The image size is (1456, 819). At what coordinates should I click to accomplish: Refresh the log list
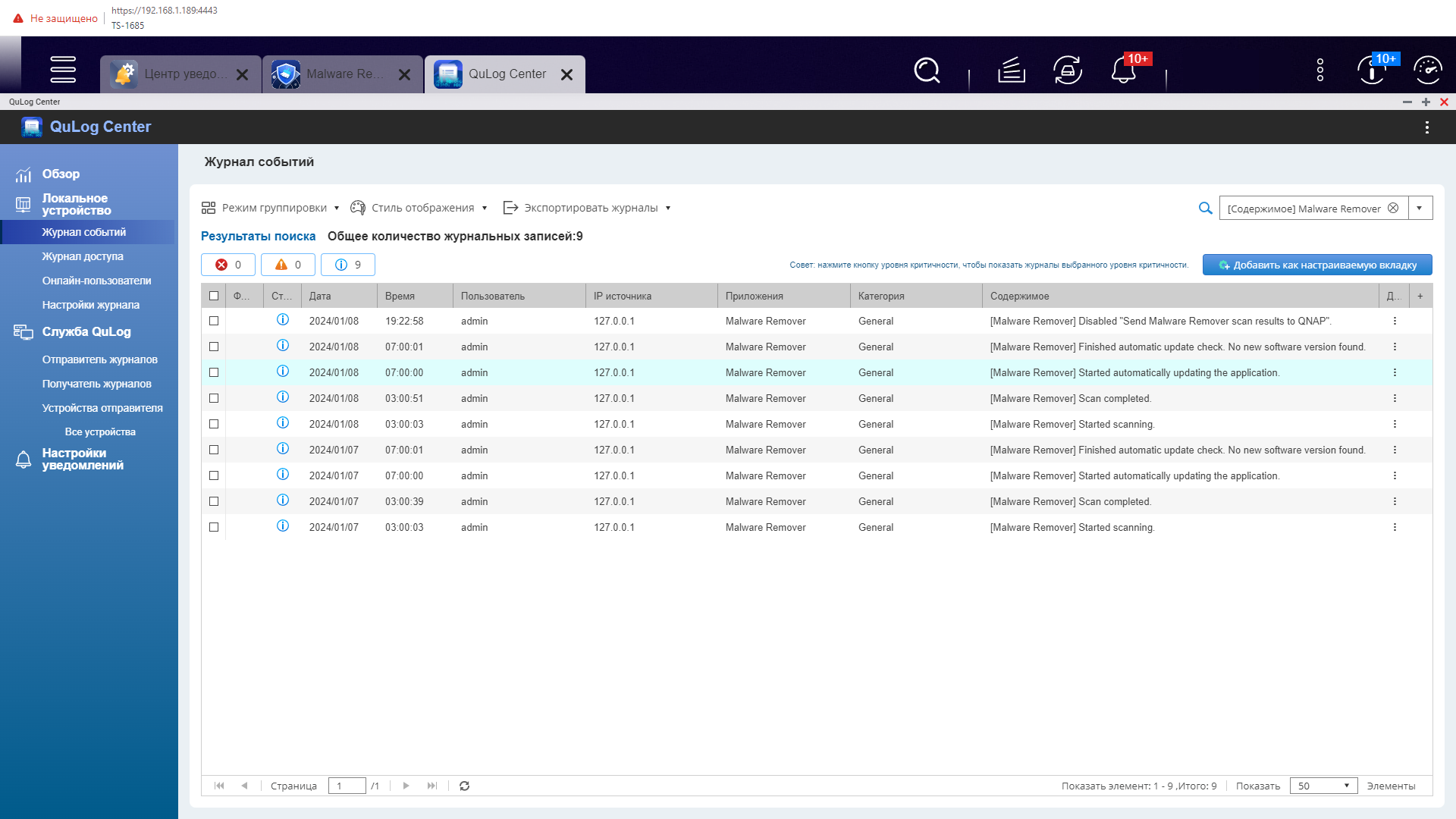tap(464, 786)
